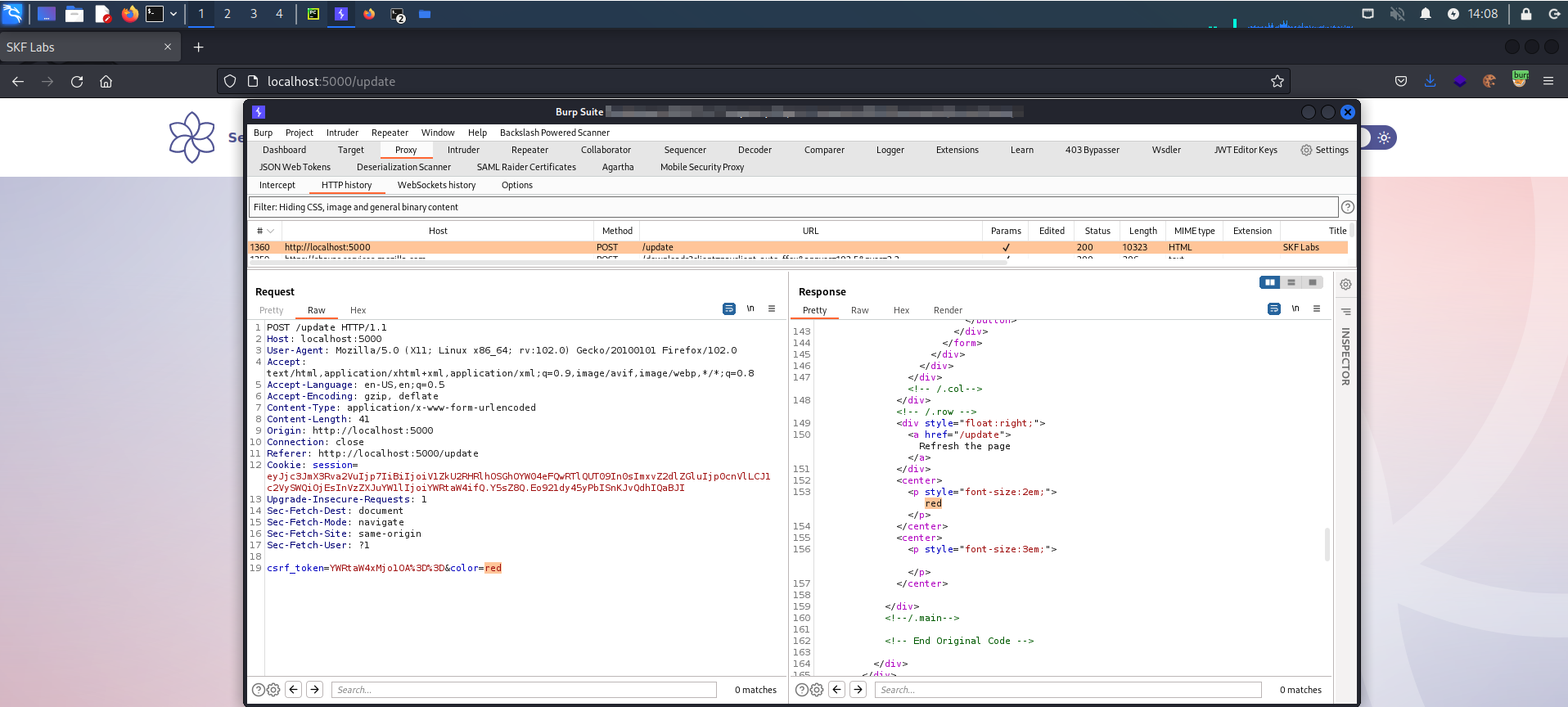Bookmark this page with the star icon
The height and width of the screenshot is (707, 1568).
coord(1277,81)
